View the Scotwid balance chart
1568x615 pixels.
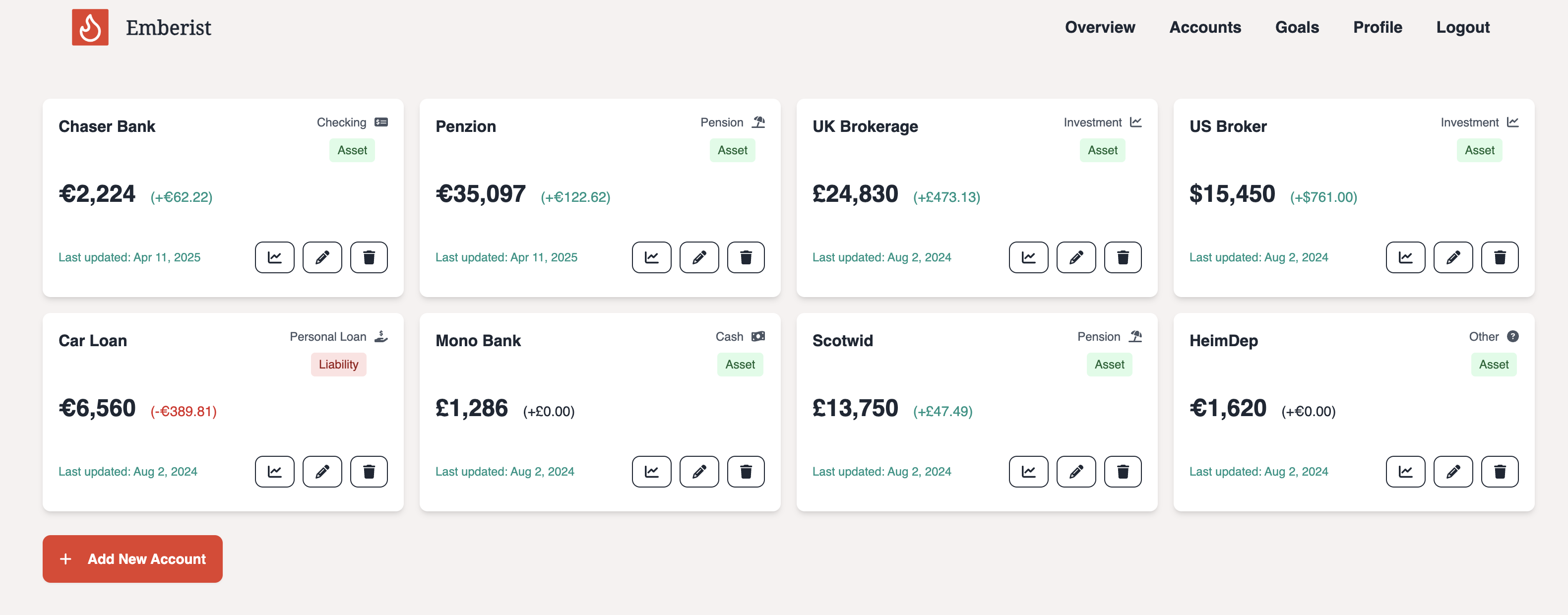tap(1028, 472)
